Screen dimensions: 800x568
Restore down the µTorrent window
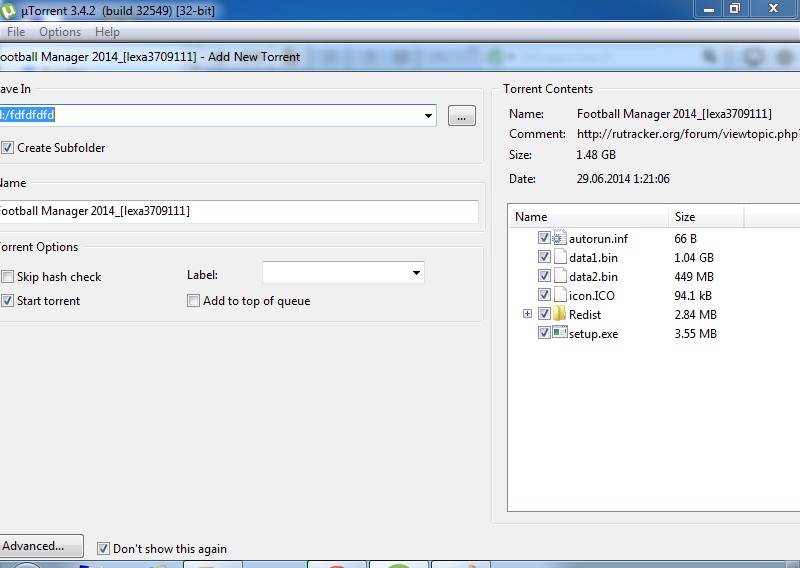735,8
